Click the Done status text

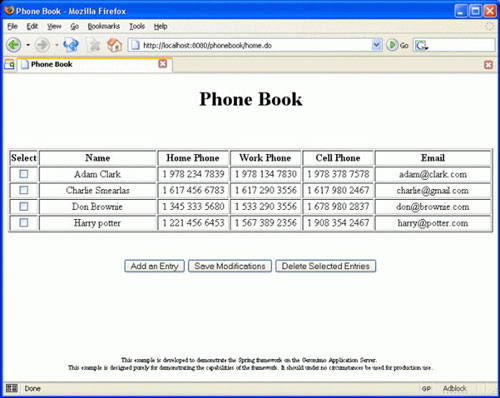point(32,388)
